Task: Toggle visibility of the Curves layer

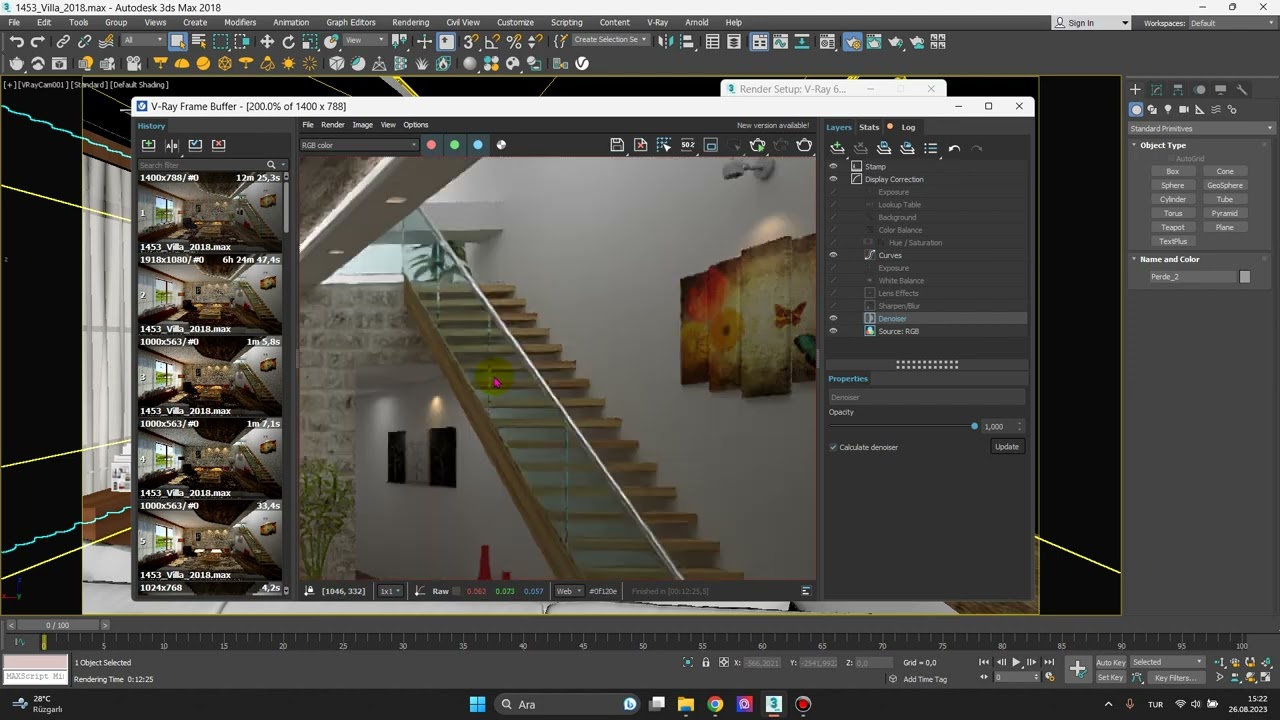Action: (x=833, y=255)
